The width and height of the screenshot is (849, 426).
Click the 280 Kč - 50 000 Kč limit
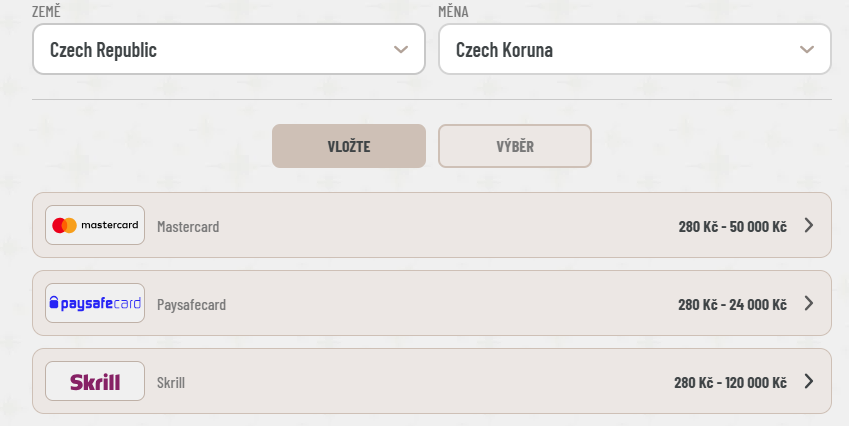(733, 226)
